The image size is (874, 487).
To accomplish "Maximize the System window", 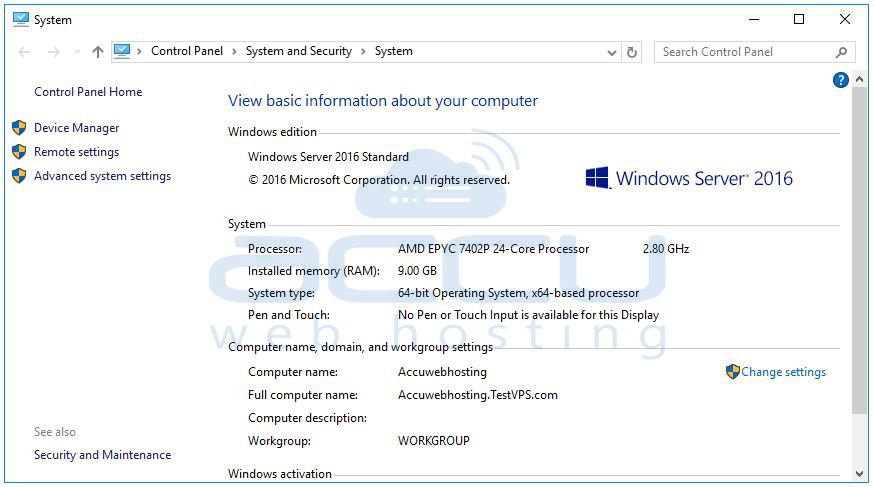I will [x=799, y=20].
